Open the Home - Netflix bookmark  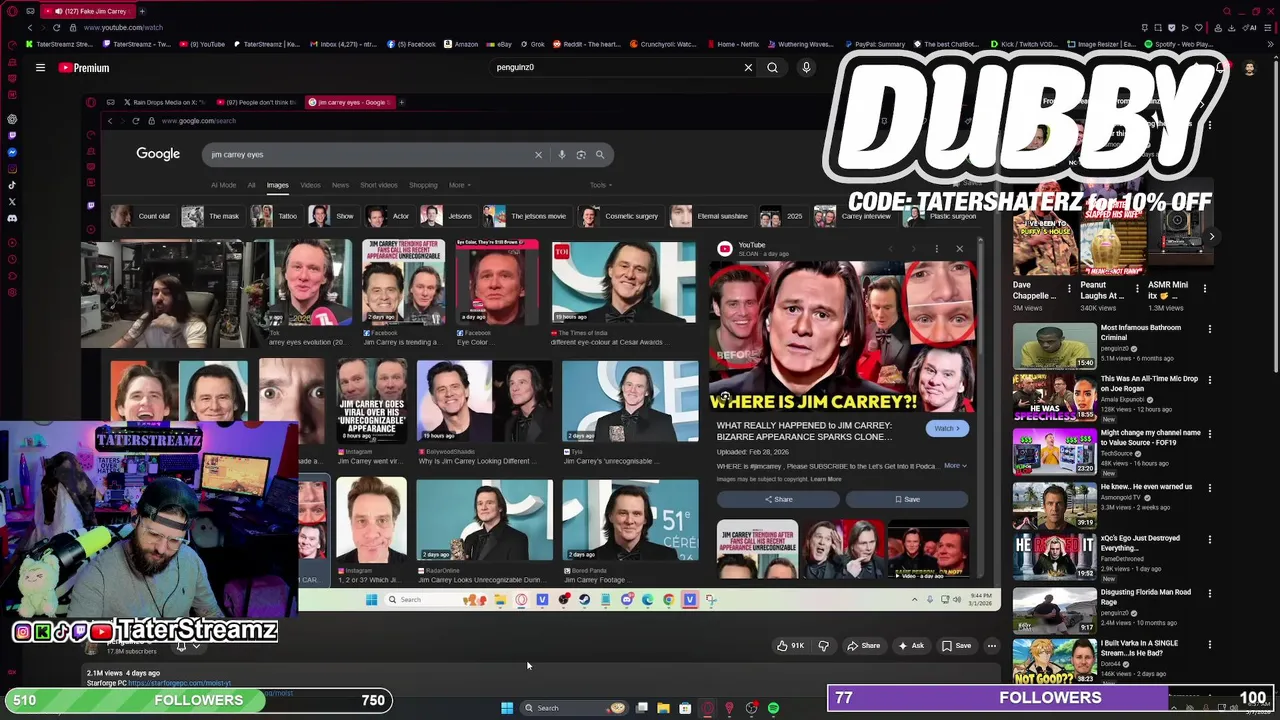(733, 44)
